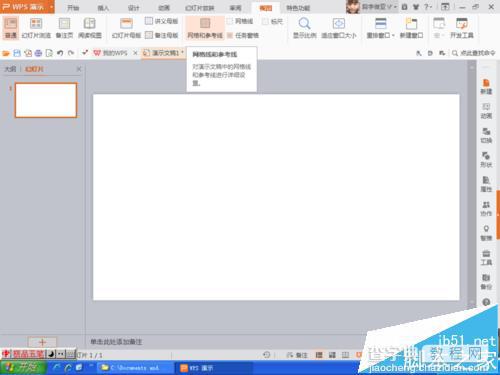Open the 备注母版 notes master
Viewport: 500px width, 375px height.
pyautogui.click(x=162, y=35)
